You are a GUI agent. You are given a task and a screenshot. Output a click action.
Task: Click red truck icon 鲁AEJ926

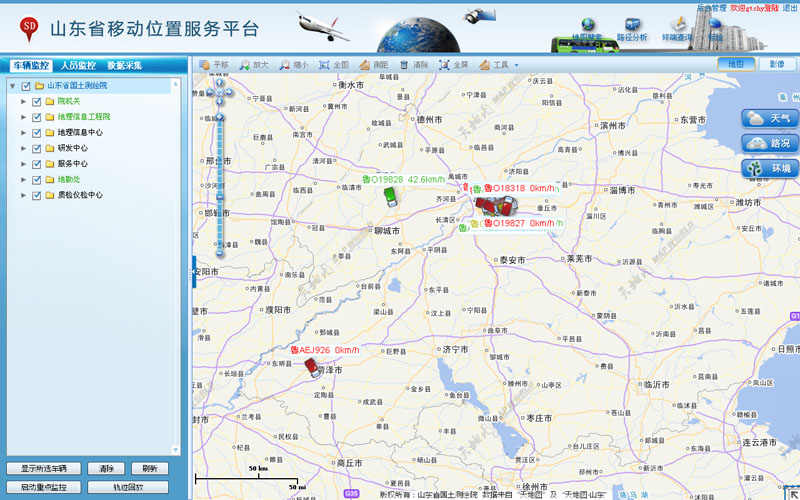coord(312,367)
